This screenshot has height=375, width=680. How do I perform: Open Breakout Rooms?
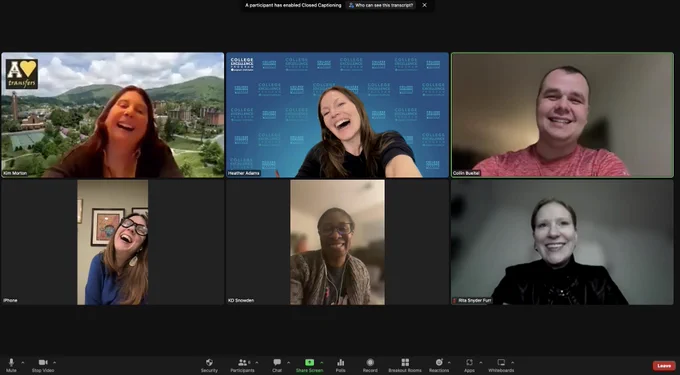[405, 365]
